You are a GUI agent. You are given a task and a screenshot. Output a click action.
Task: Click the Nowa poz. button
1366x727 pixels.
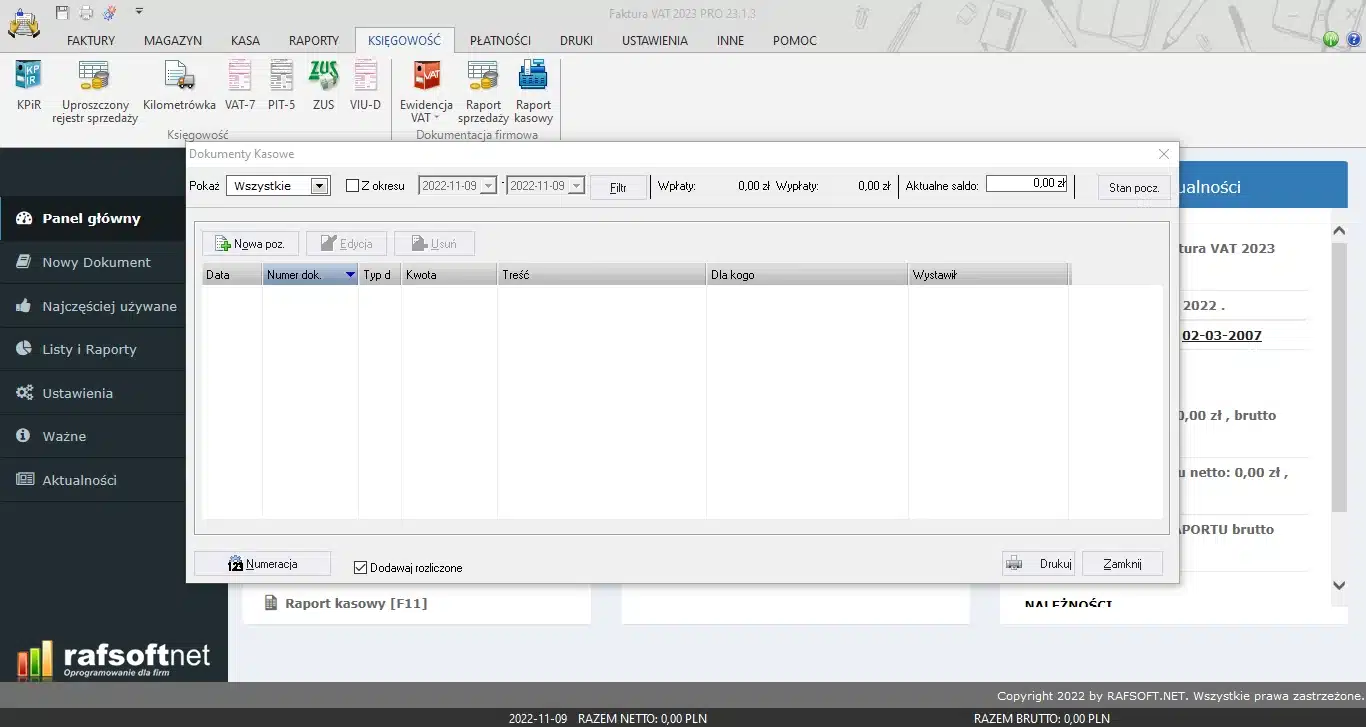pos(250,244)
